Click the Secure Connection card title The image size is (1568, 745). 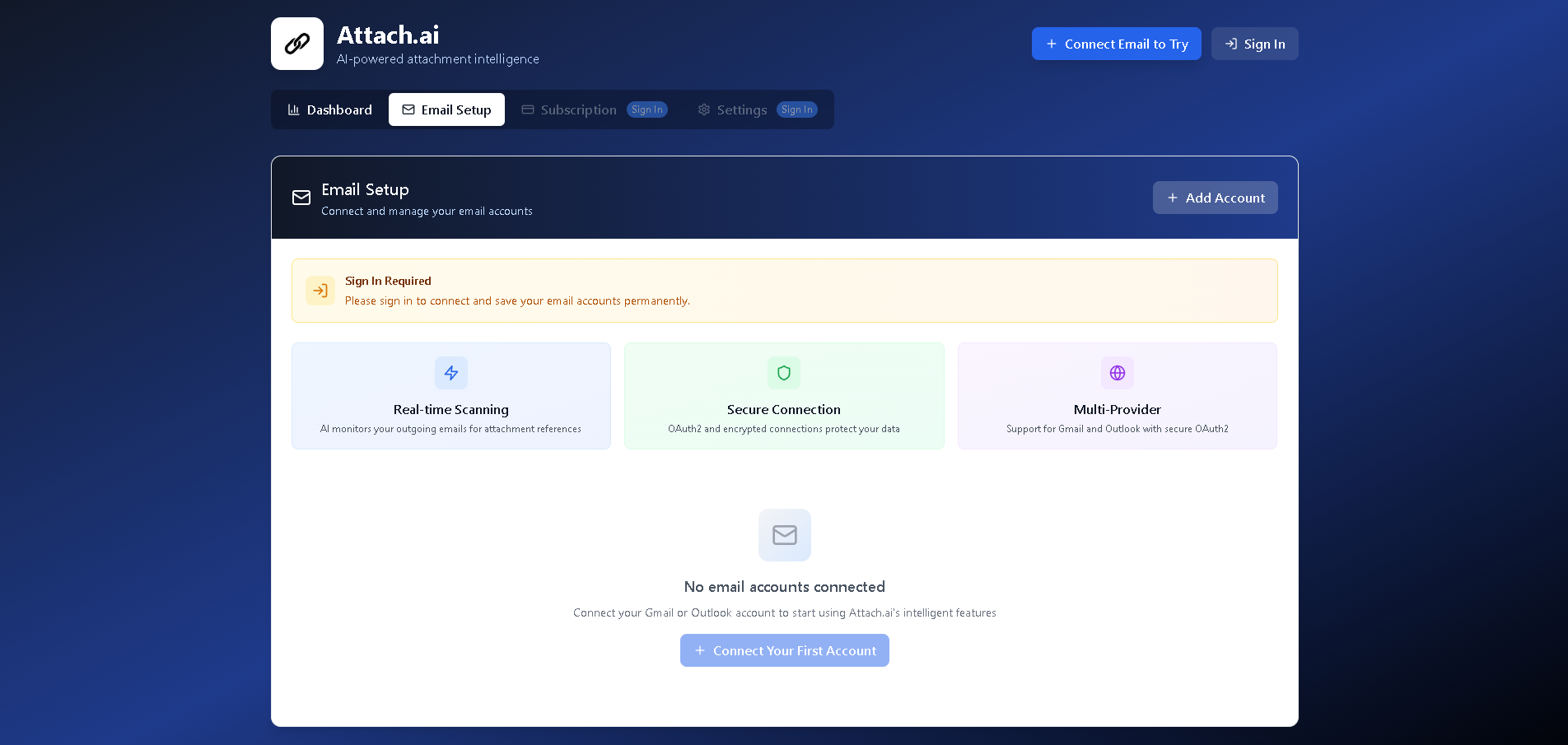tap(784, 409)
